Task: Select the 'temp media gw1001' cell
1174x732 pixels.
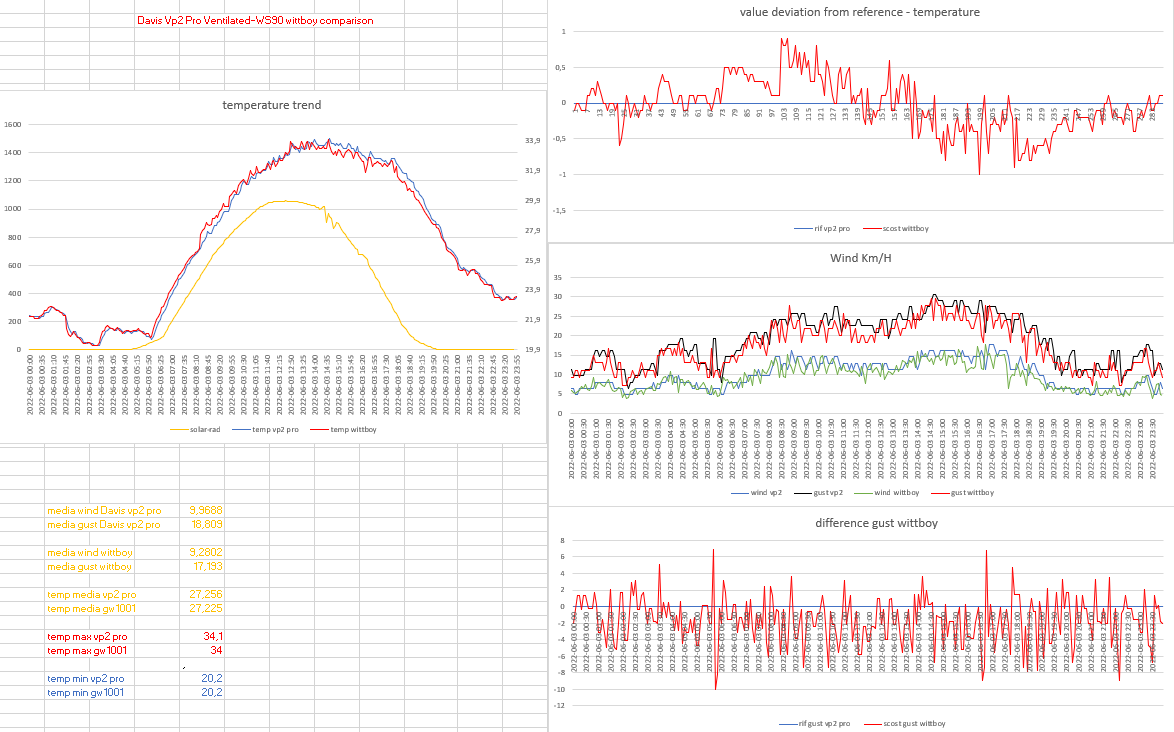Action: tap(92, 608)
